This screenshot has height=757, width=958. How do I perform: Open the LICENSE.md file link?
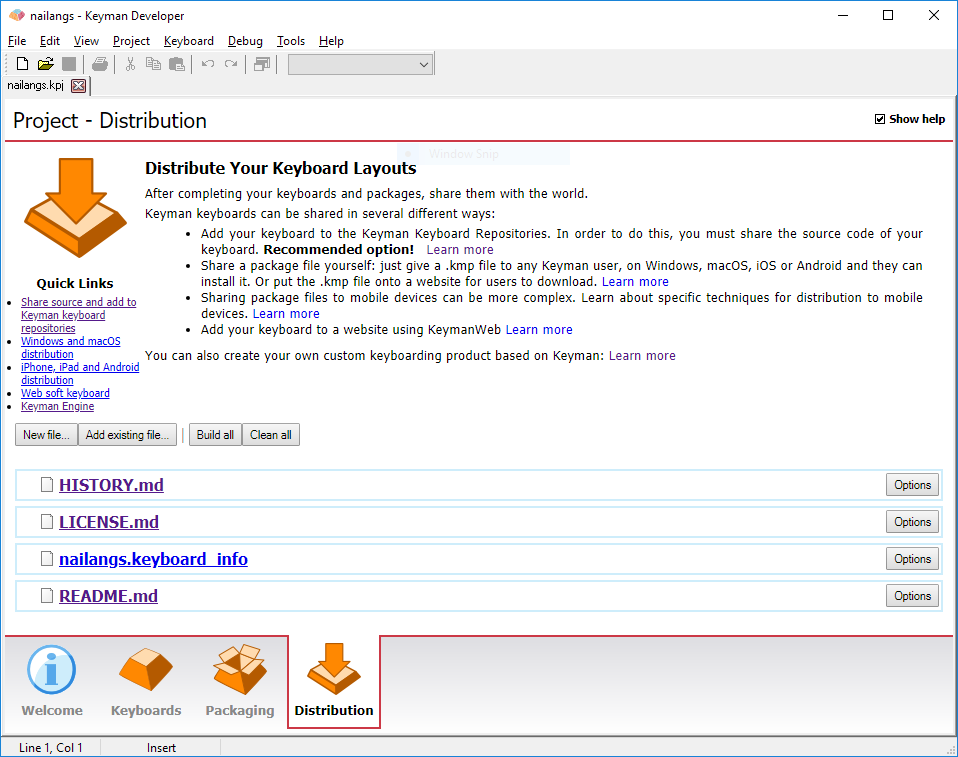(x=109, y=522)
